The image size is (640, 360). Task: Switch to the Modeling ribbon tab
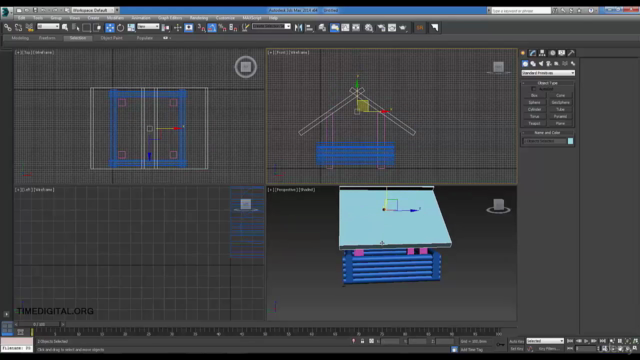(x=20, y=38)
